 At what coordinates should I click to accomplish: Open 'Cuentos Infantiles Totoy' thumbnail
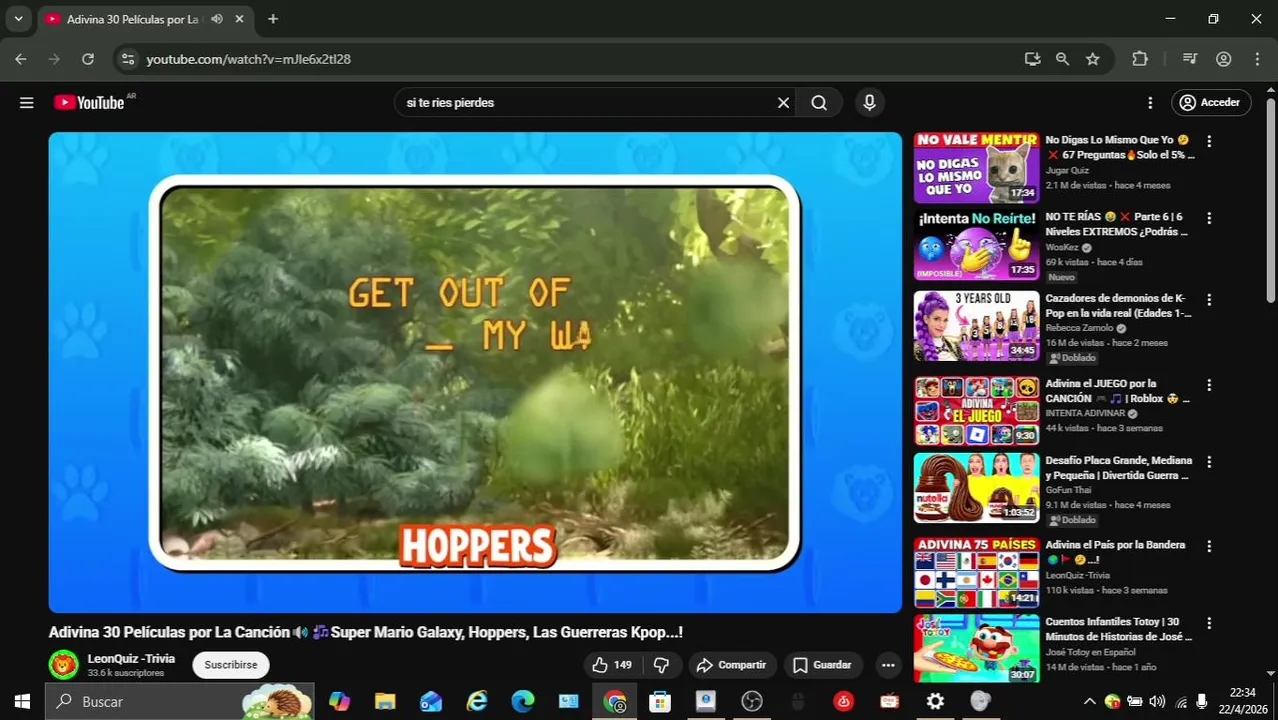(x=976, y=649)
